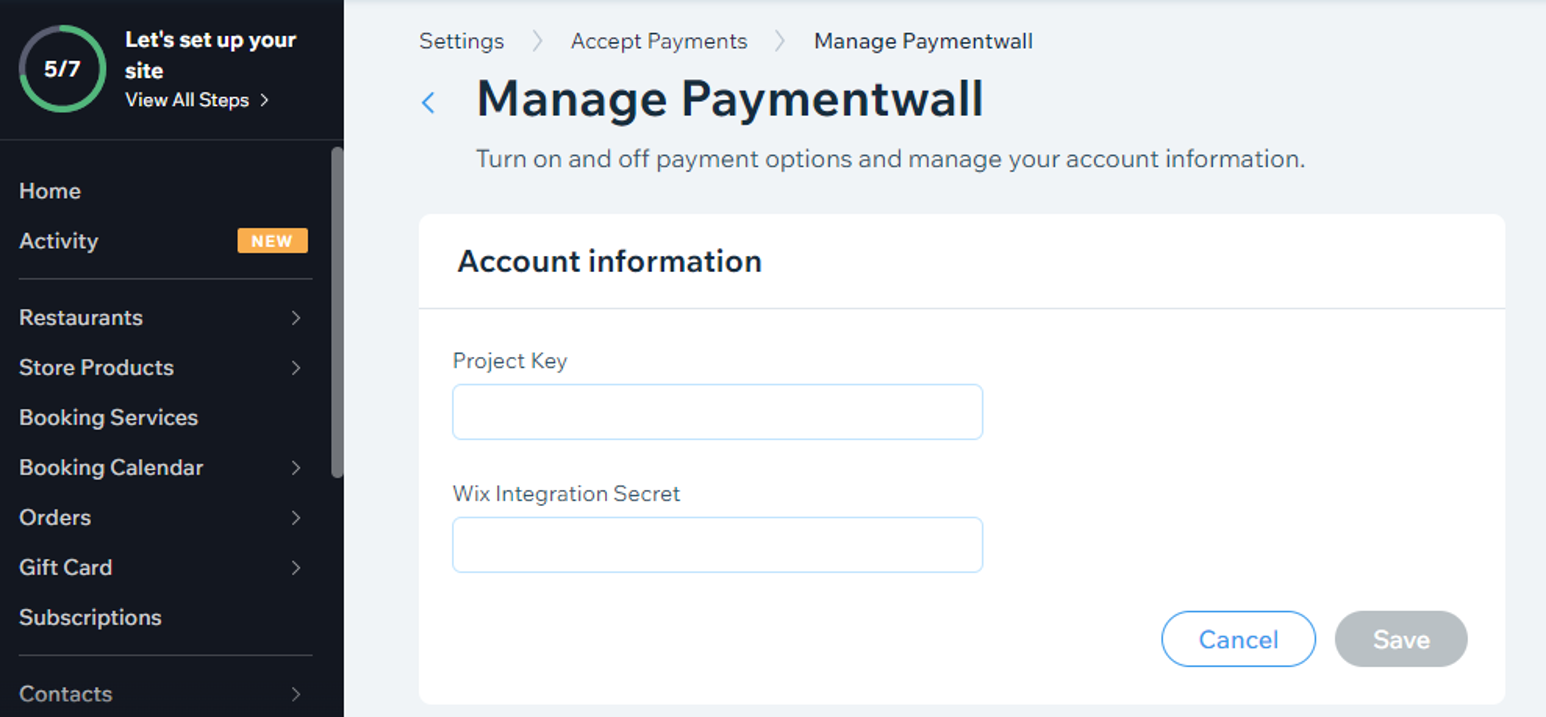Go to Settings breadcrumb
Viewport: 1546px width, 717px height.
[461, 41]
